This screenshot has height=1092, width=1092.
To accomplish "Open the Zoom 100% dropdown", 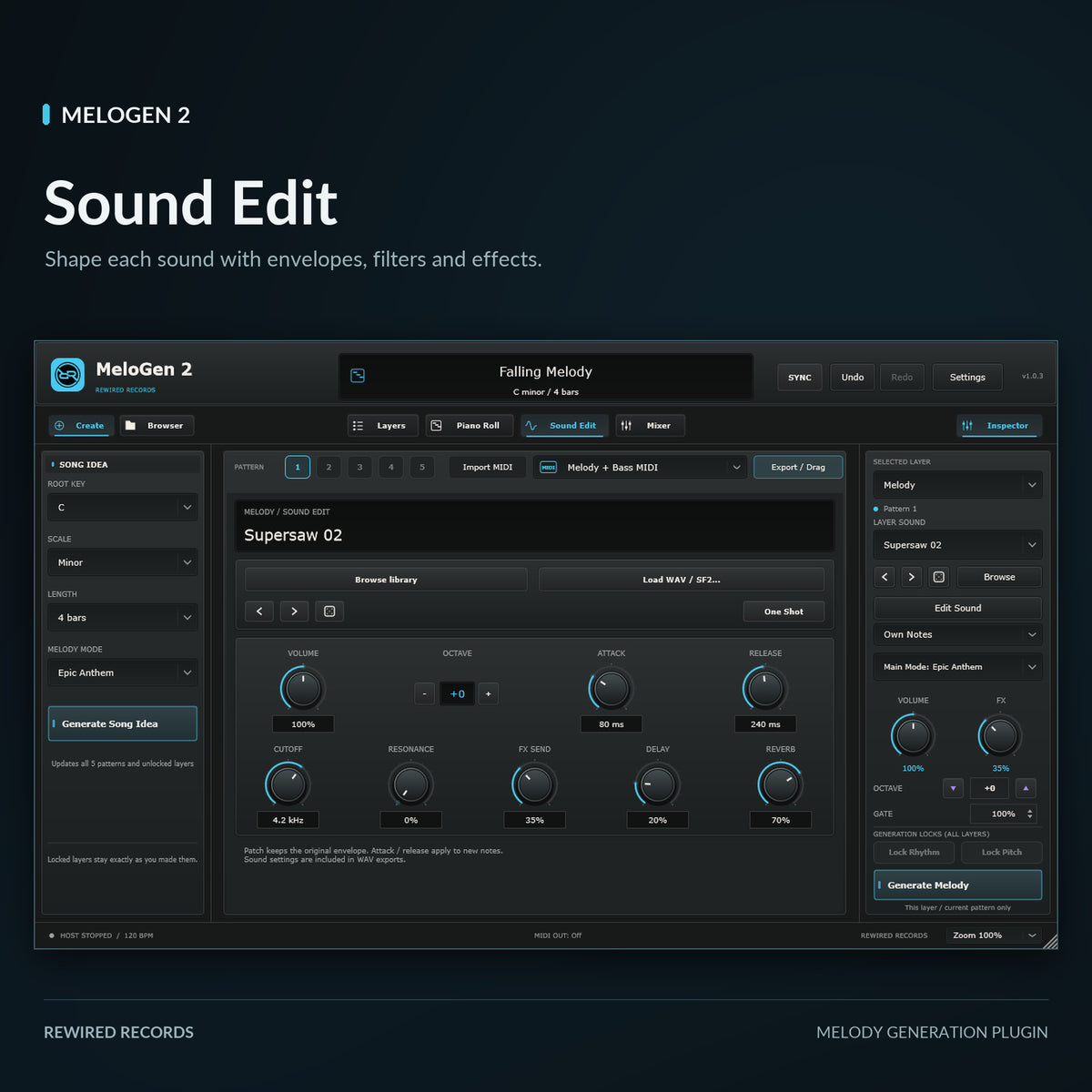I will (994, 935).
